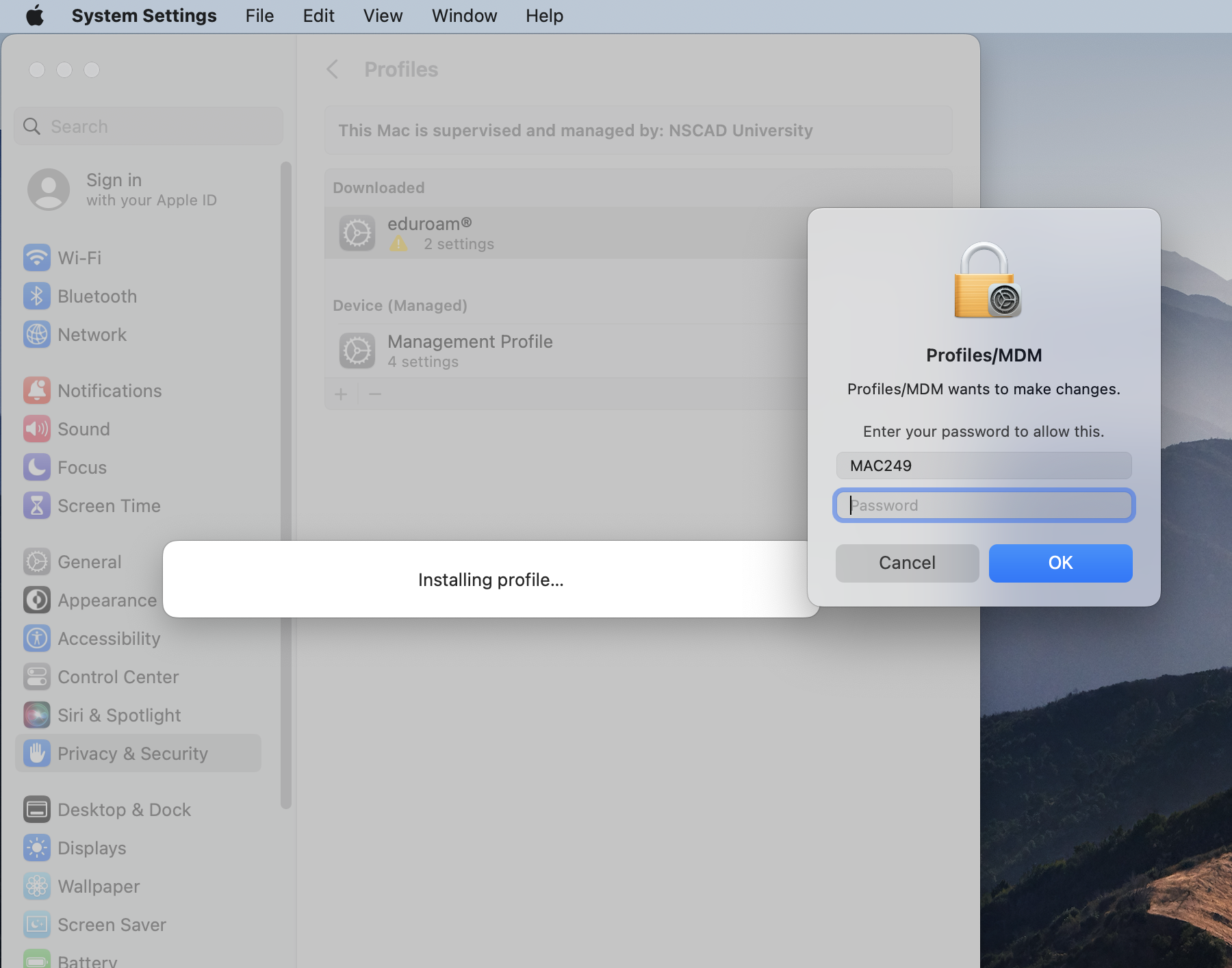Click the Screen Time hourglass icon
Viewport: 1232px width, 968px height.
click(x=37, y=505)
